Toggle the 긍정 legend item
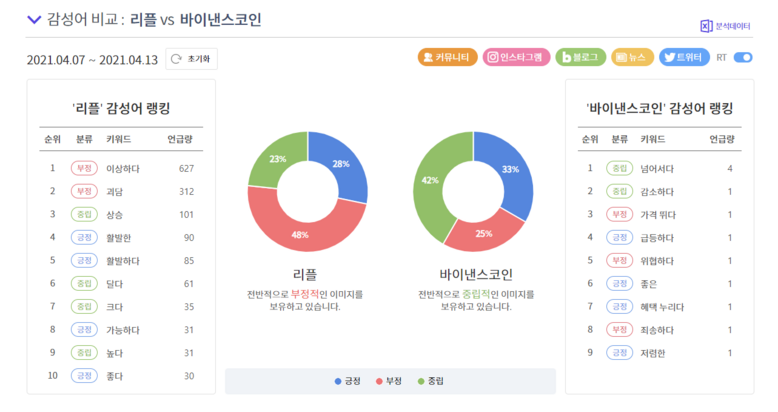778x412 pixels. point(347,381)
